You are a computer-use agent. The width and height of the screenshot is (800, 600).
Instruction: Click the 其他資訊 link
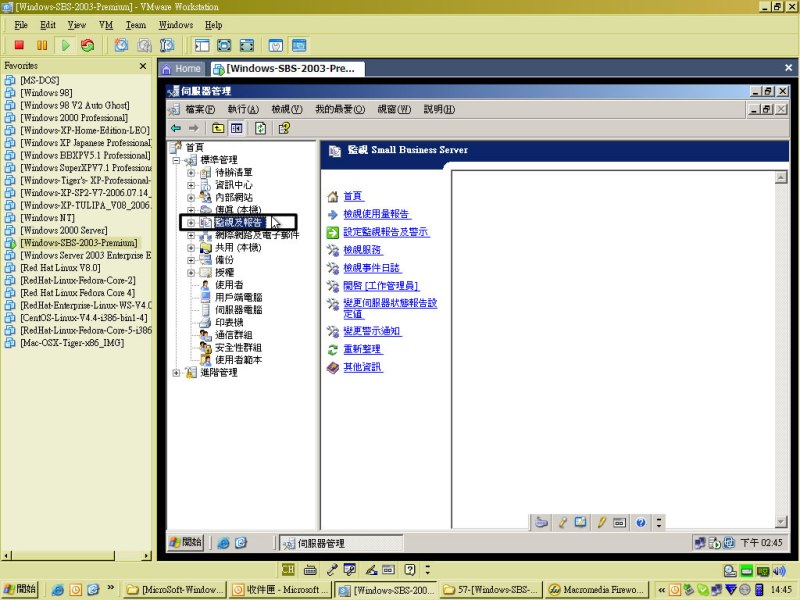pyautogui.click(x=362, y=367)
